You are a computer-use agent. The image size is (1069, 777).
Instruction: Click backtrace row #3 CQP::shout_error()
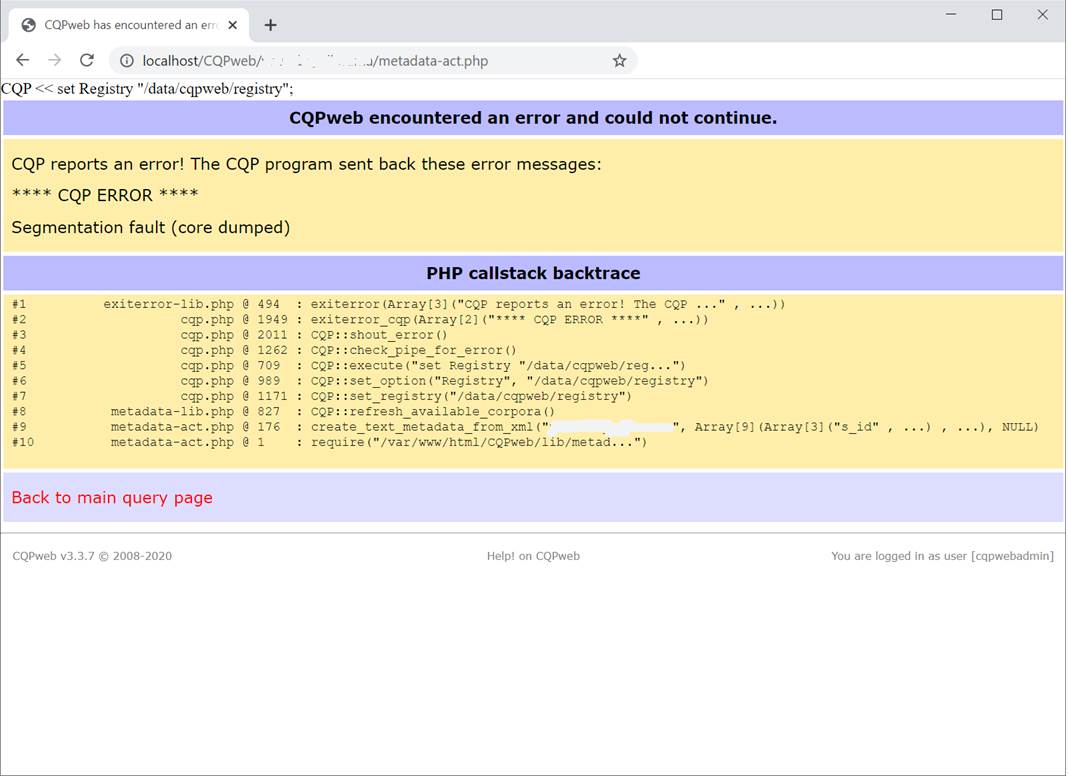(230, 335)
